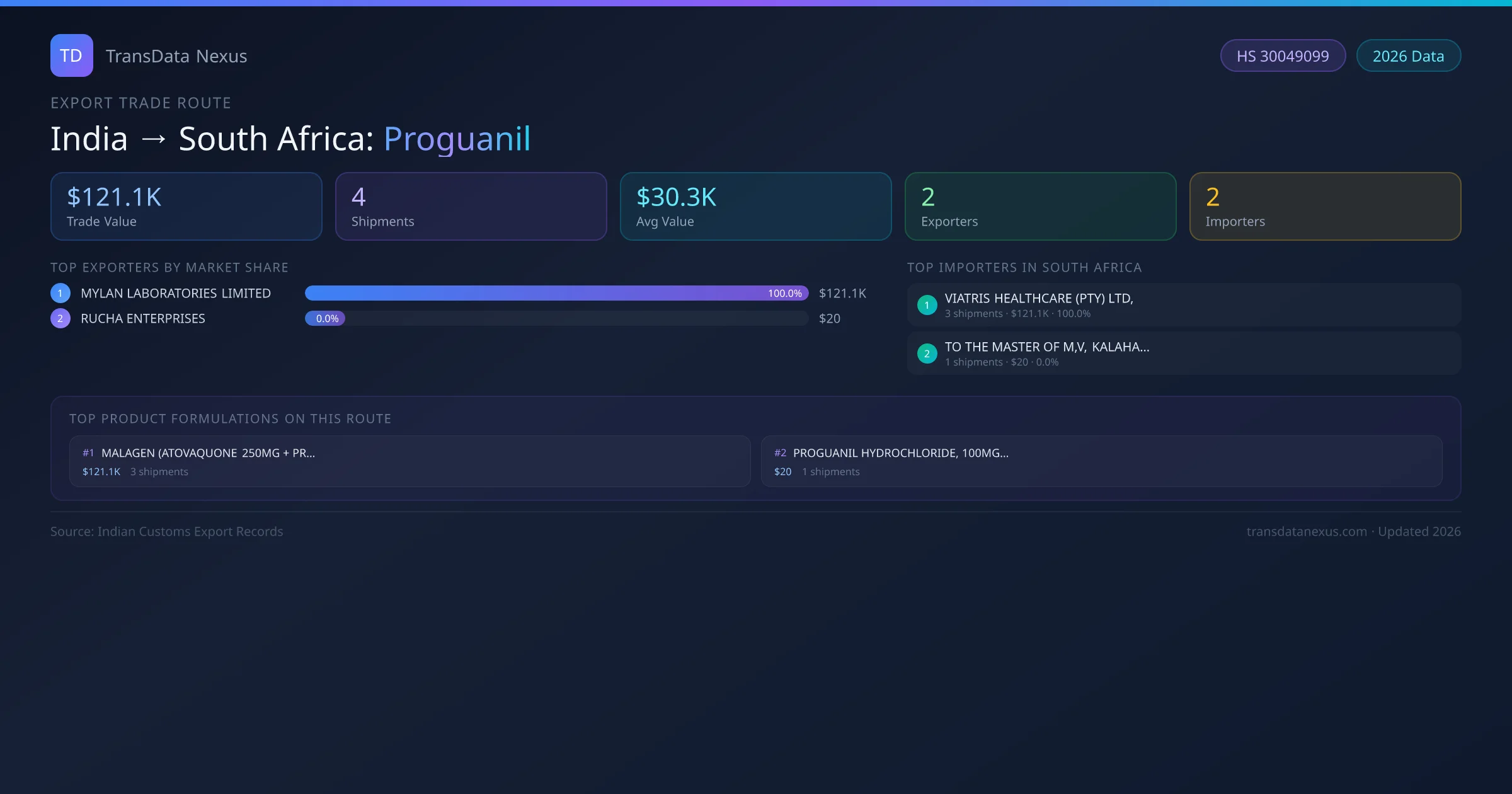The image size is (1512, 794).
Task: Click green rank 2 badge for Kalaha importer
Action: click(x=927, y=354)
